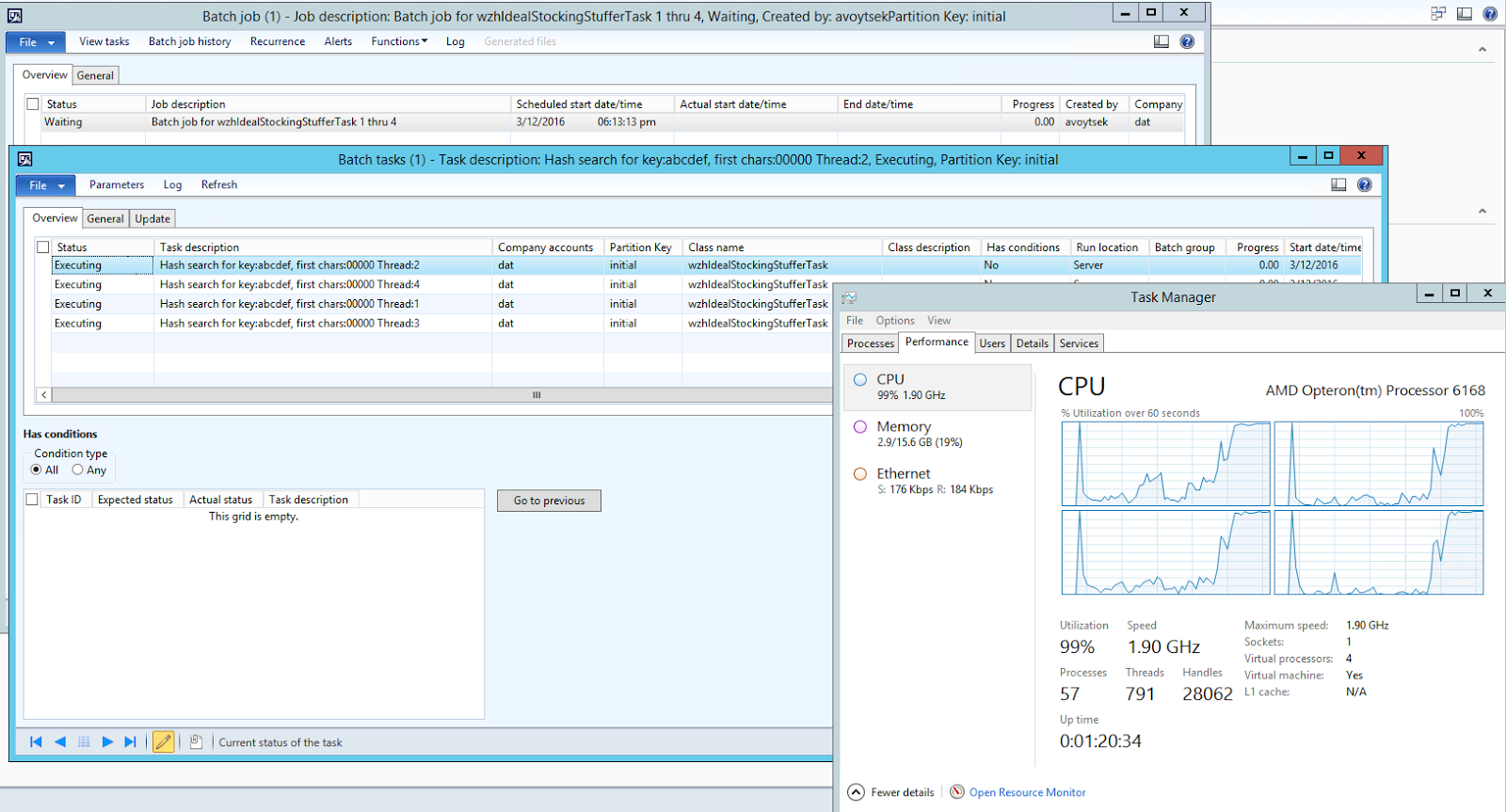Open help in the Batch job window
This screenshot has height=812, width=1506.
click(1187, 41)
